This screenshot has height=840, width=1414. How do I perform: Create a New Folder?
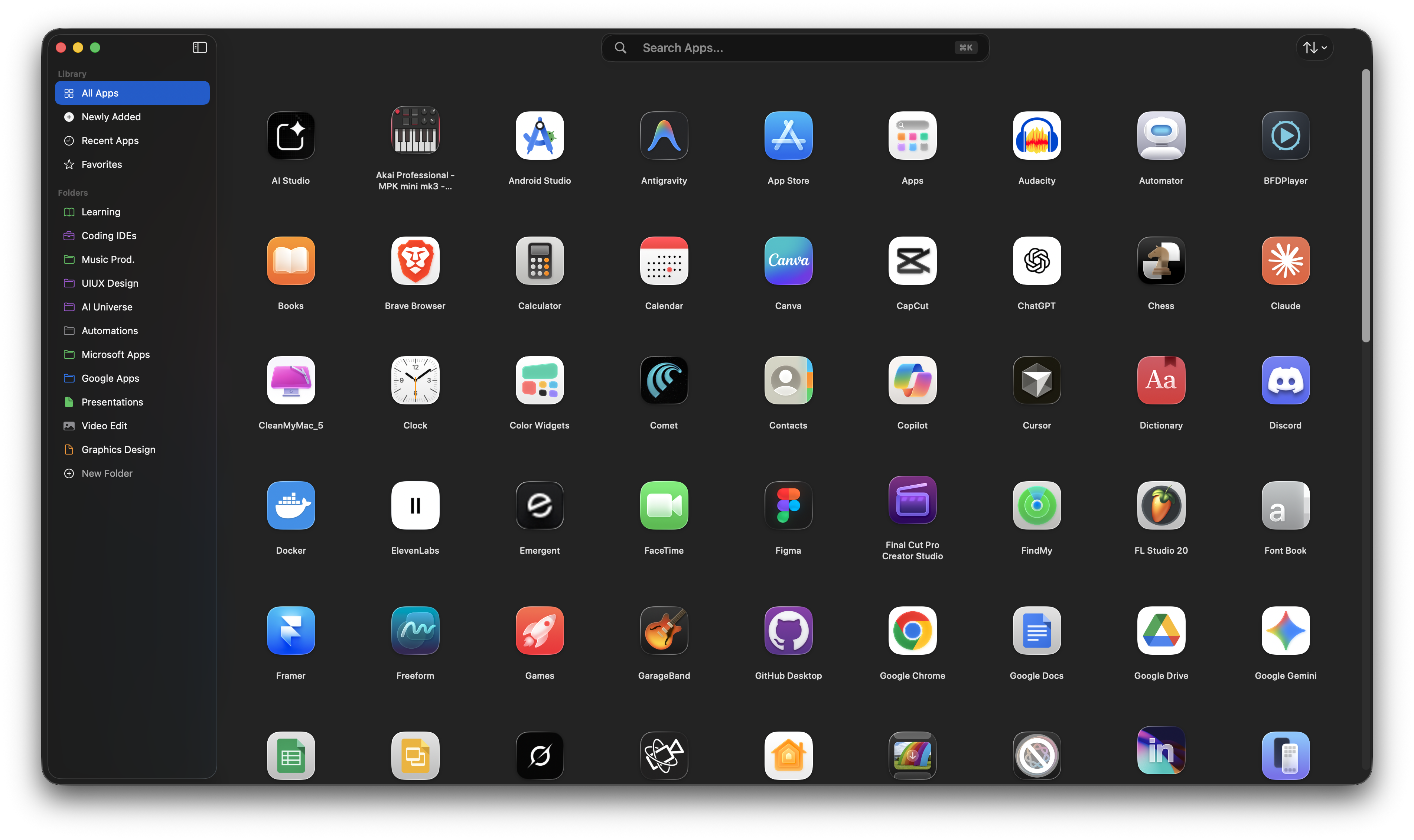point(106,473)
